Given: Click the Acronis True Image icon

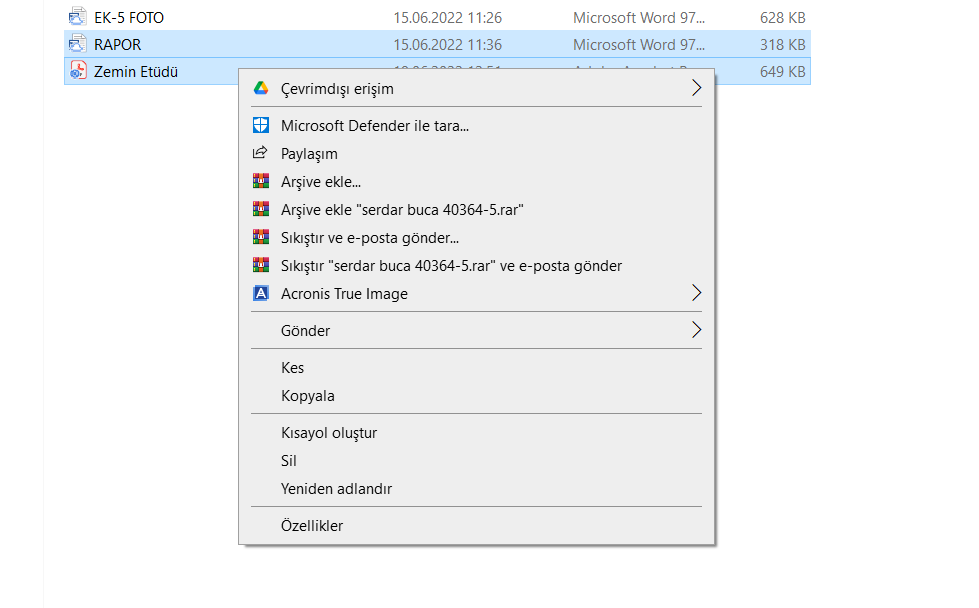Looking at the screenshot, I should coord(261,293).
